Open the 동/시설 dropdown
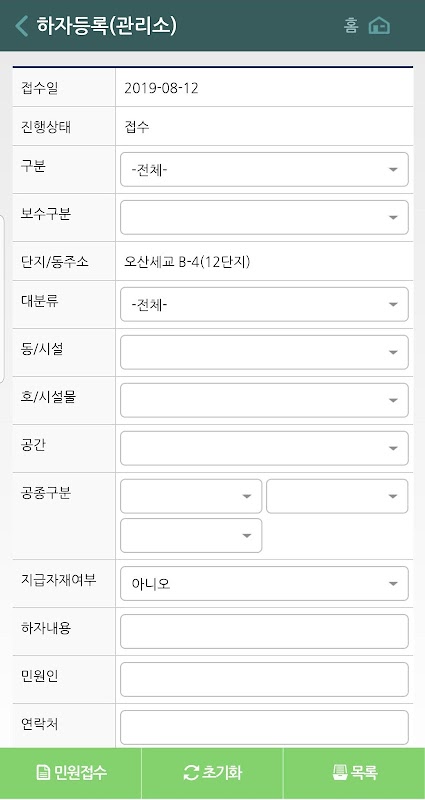 pos(264,352)
